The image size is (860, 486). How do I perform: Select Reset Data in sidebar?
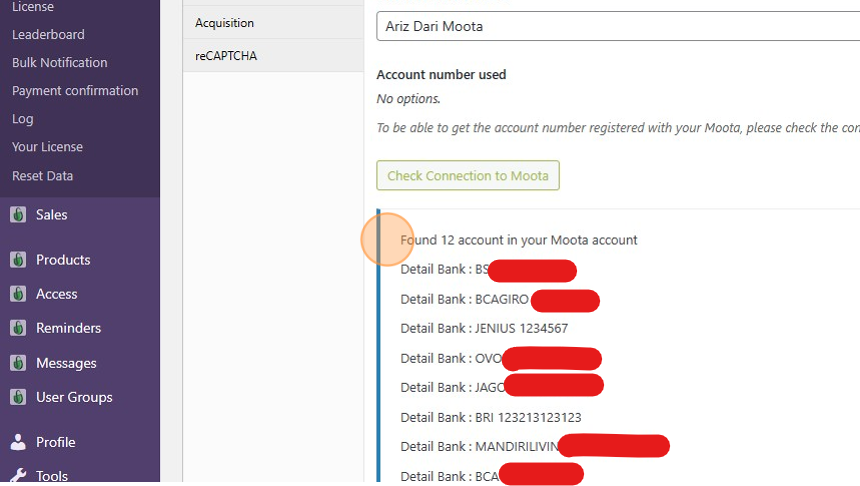[42, 176]
